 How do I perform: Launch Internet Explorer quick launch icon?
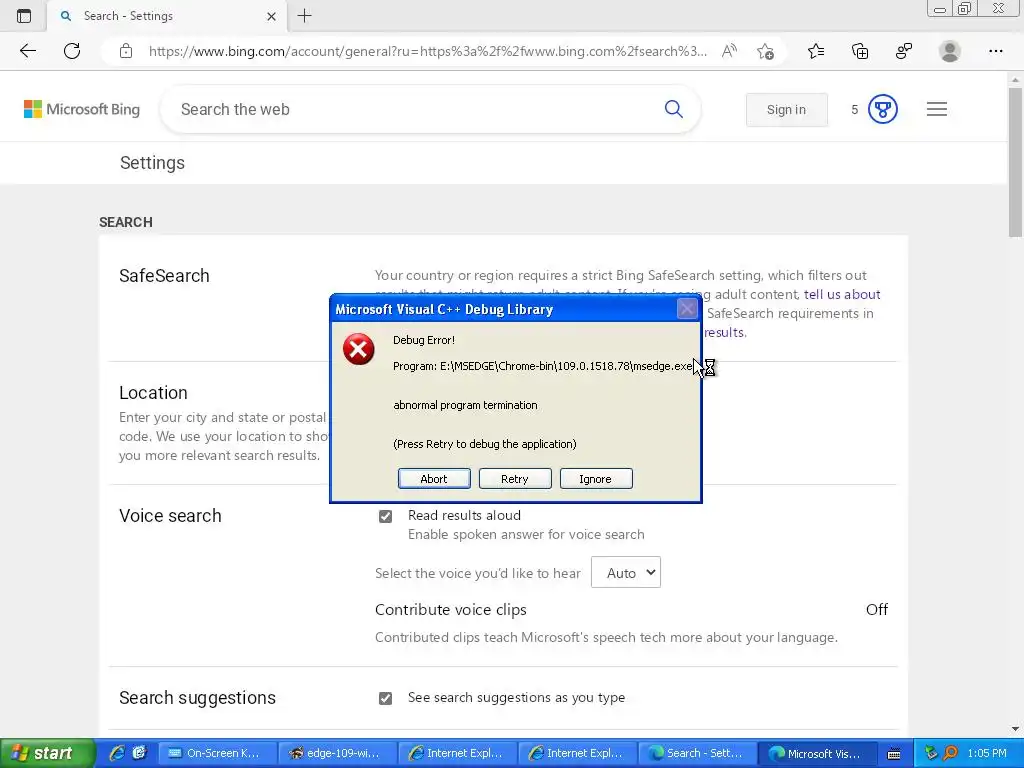point(117,753)
